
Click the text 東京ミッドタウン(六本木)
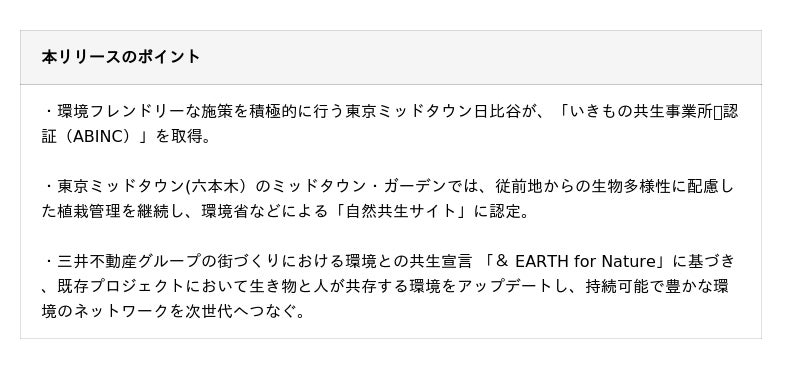coord(153,187)
